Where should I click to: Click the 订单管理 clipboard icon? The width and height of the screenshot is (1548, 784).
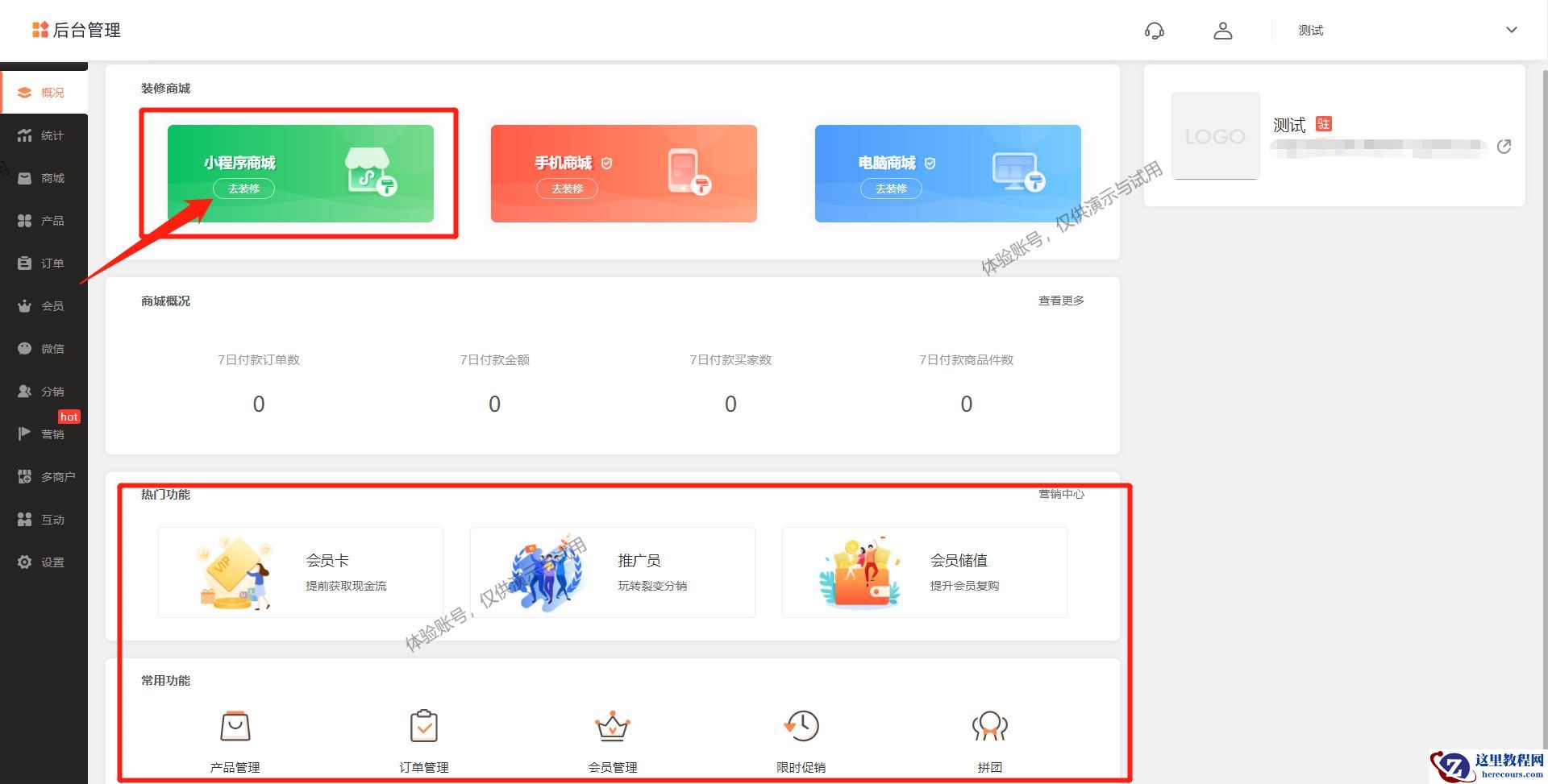pyautogui.click(x=423, y=726)
